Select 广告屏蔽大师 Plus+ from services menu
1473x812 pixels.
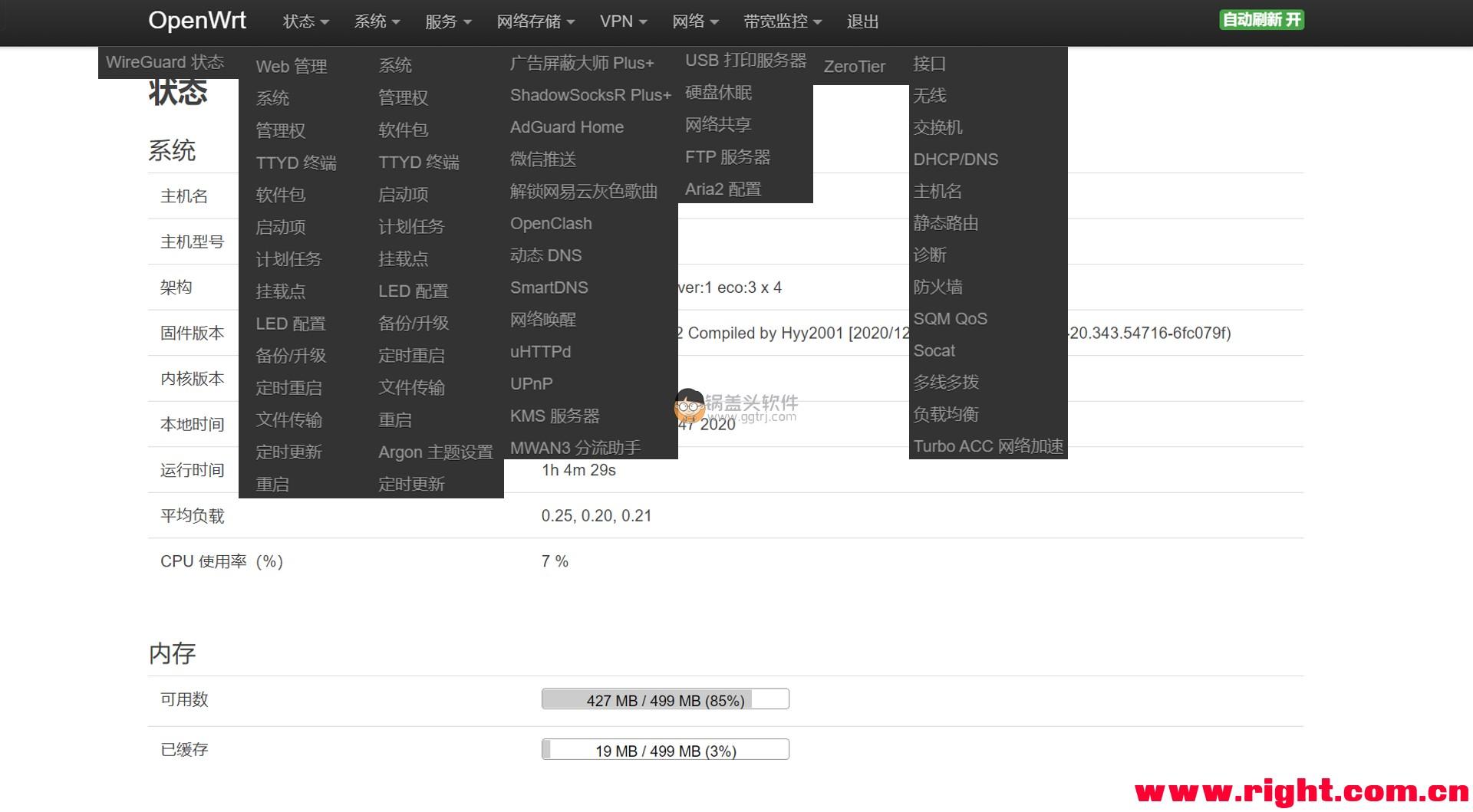pos(582,63)
